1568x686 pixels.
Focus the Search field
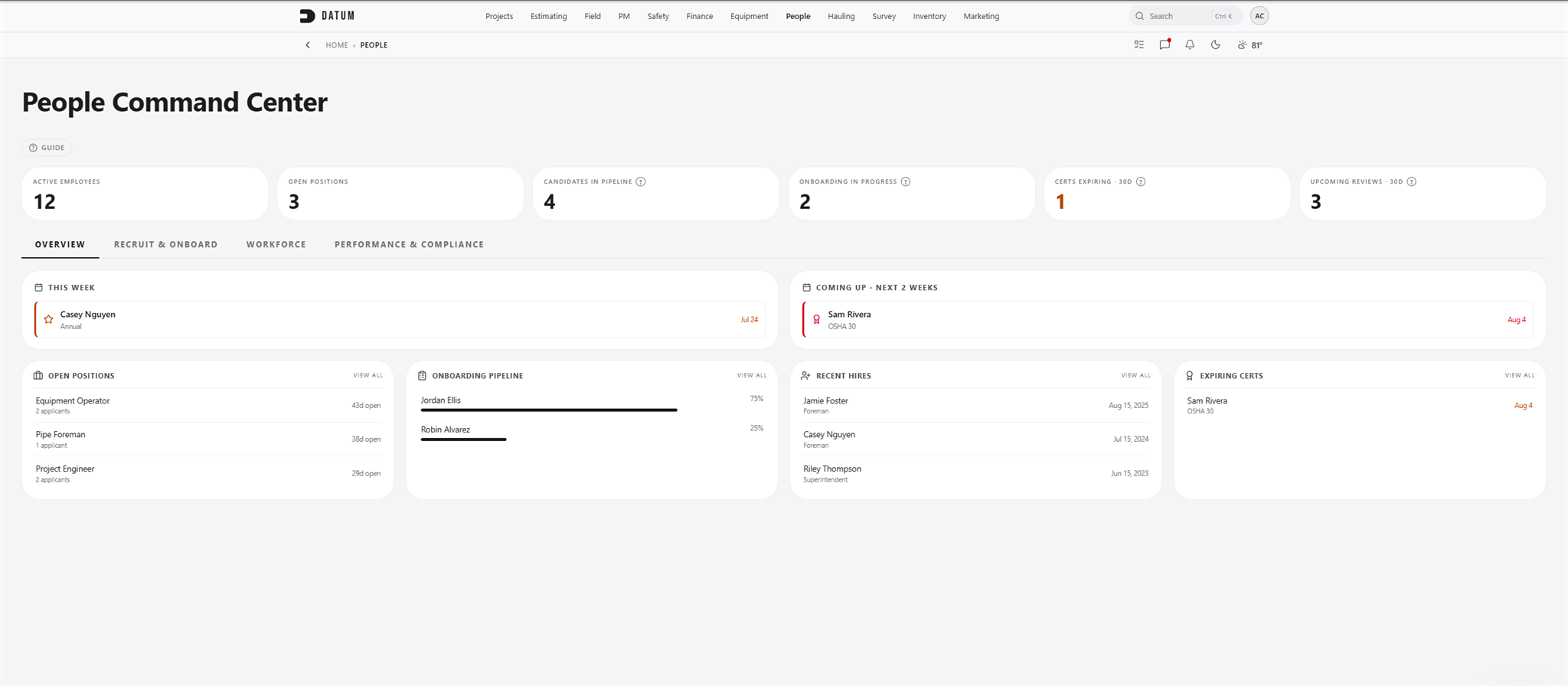[x=1185, y=16]
